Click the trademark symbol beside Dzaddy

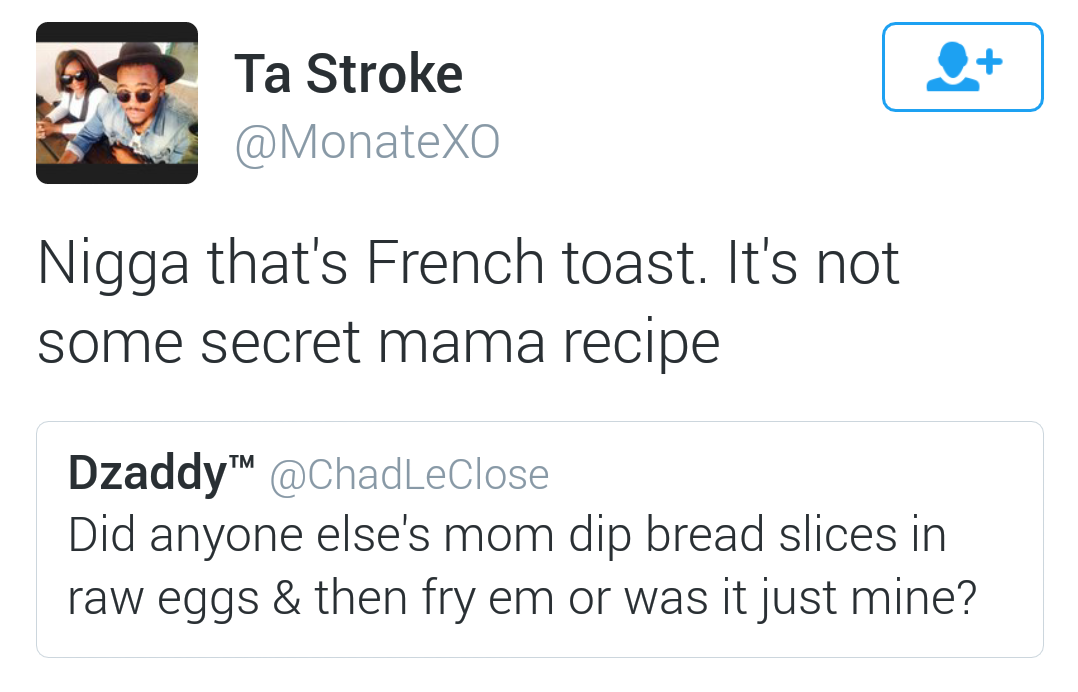[242, 463]
